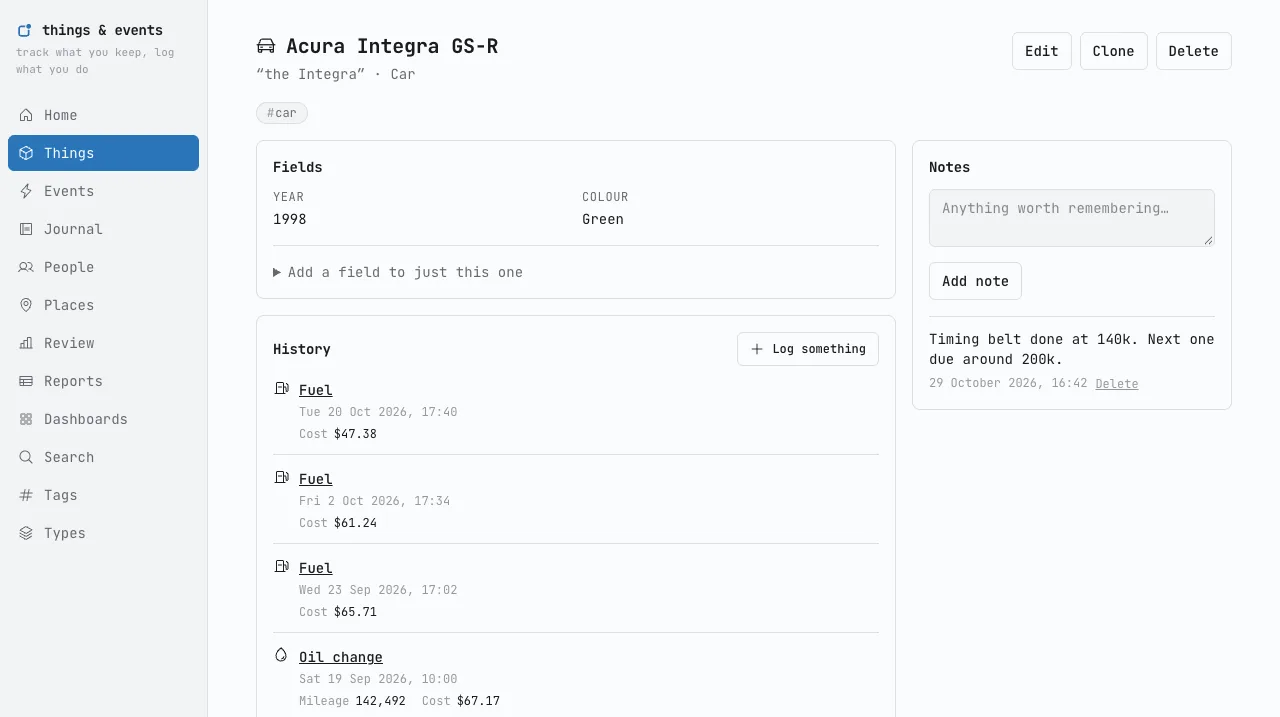Click the Colour value Green

click(x=603, y=219)
